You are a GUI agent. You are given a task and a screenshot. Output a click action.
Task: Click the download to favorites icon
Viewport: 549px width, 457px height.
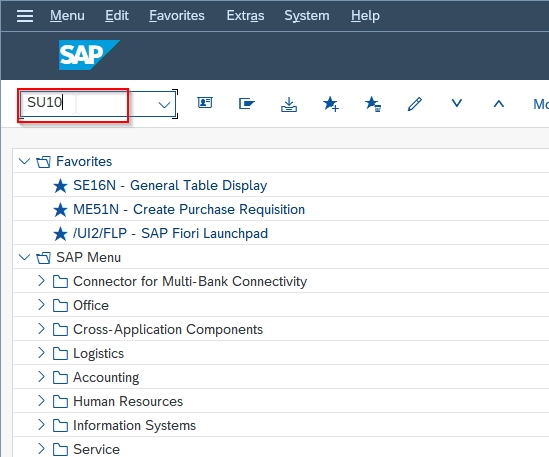pos(289,104)
